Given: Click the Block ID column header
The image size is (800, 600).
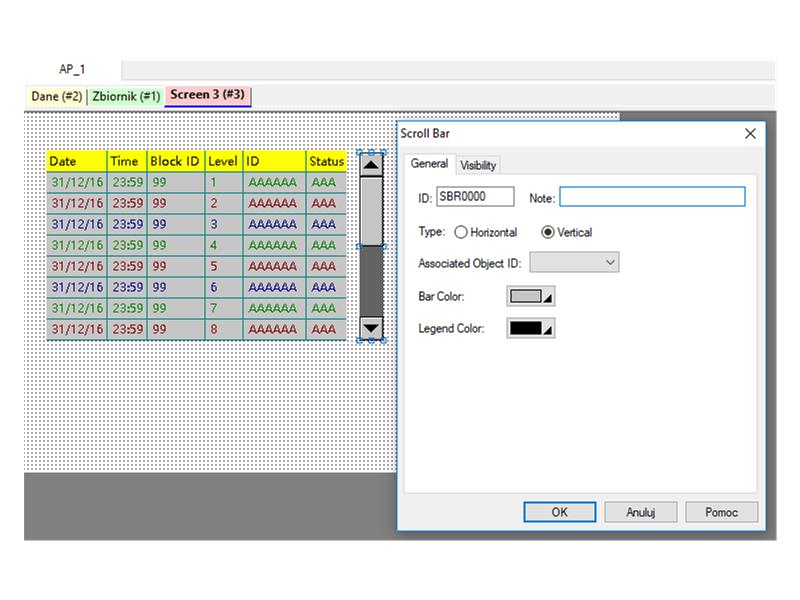Looking at the screenshot, I should pos(176,161).
